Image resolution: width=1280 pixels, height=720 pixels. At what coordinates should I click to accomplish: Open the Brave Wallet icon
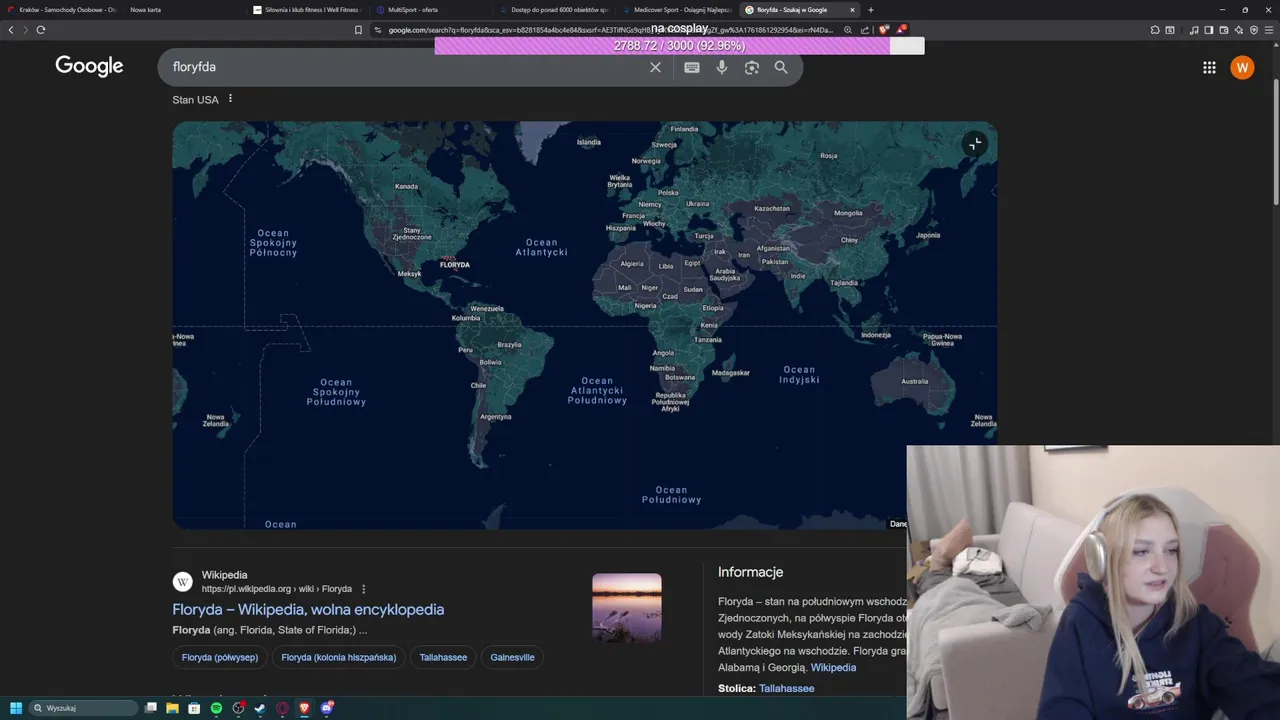[x=1224, y=30]
